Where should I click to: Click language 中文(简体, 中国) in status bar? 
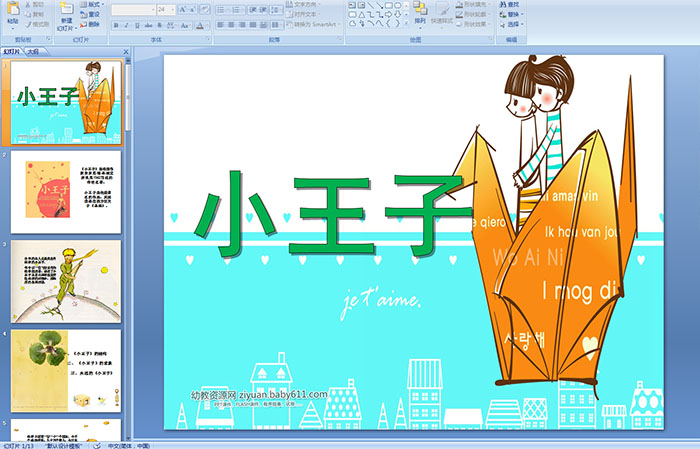(129, 445)
